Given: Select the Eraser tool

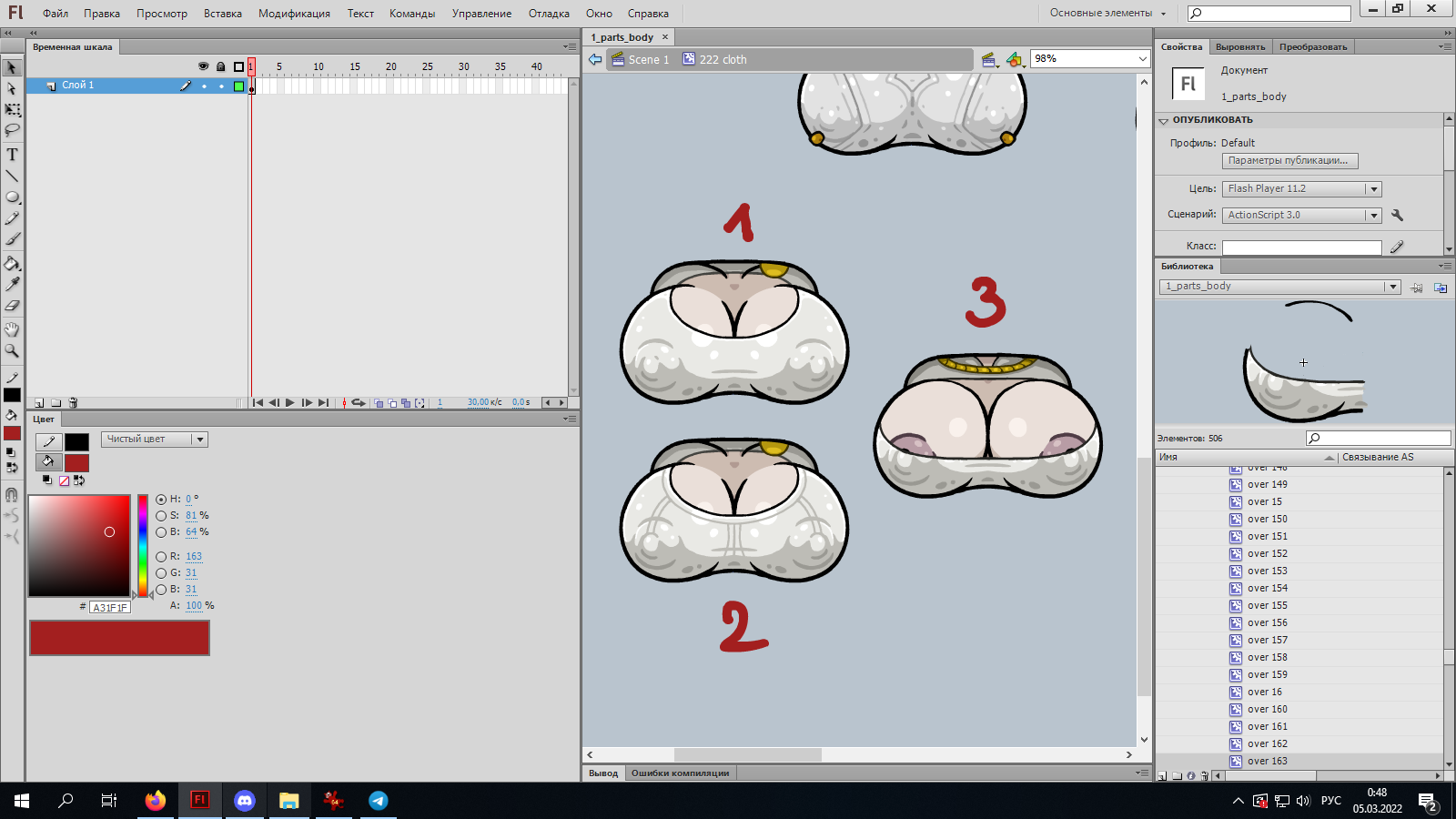Looking at the screenshot, I should tap(12, 306).
